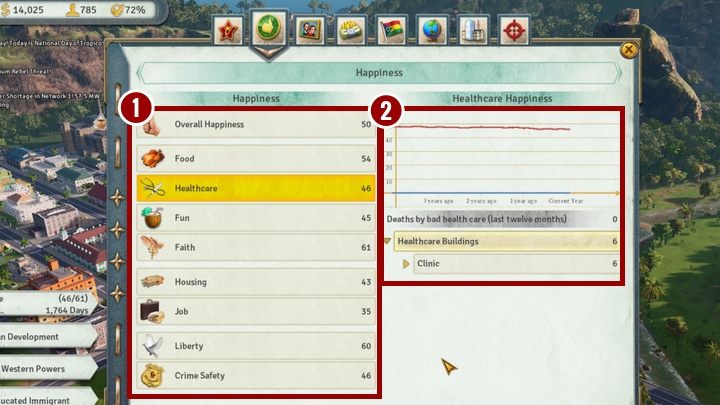Open the red star almanac tab
Image resolution: width=720 pixels, height=405 pixels.
point(228,29)
